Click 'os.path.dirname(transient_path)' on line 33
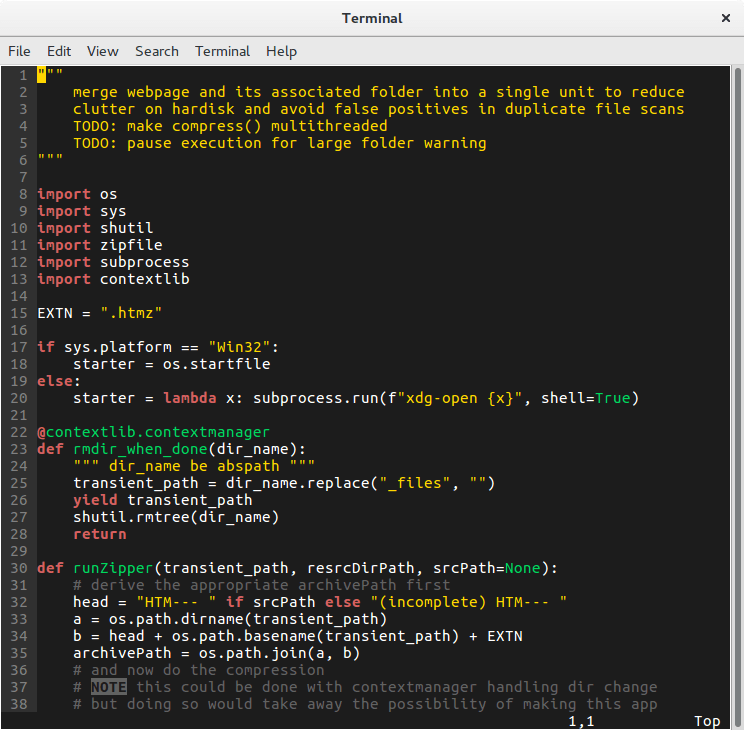The image size is (744, 730). pyautogui.click(x=248, y=619)
